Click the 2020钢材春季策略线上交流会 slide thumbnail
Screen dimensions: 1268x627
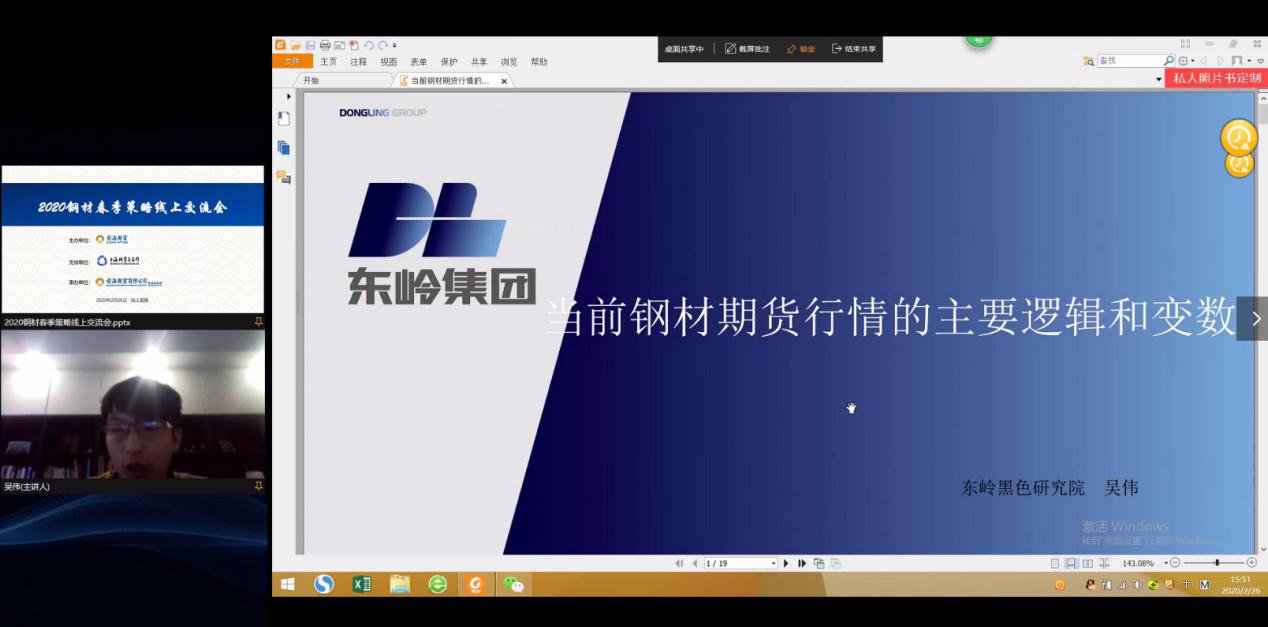[x=133, y=239]
